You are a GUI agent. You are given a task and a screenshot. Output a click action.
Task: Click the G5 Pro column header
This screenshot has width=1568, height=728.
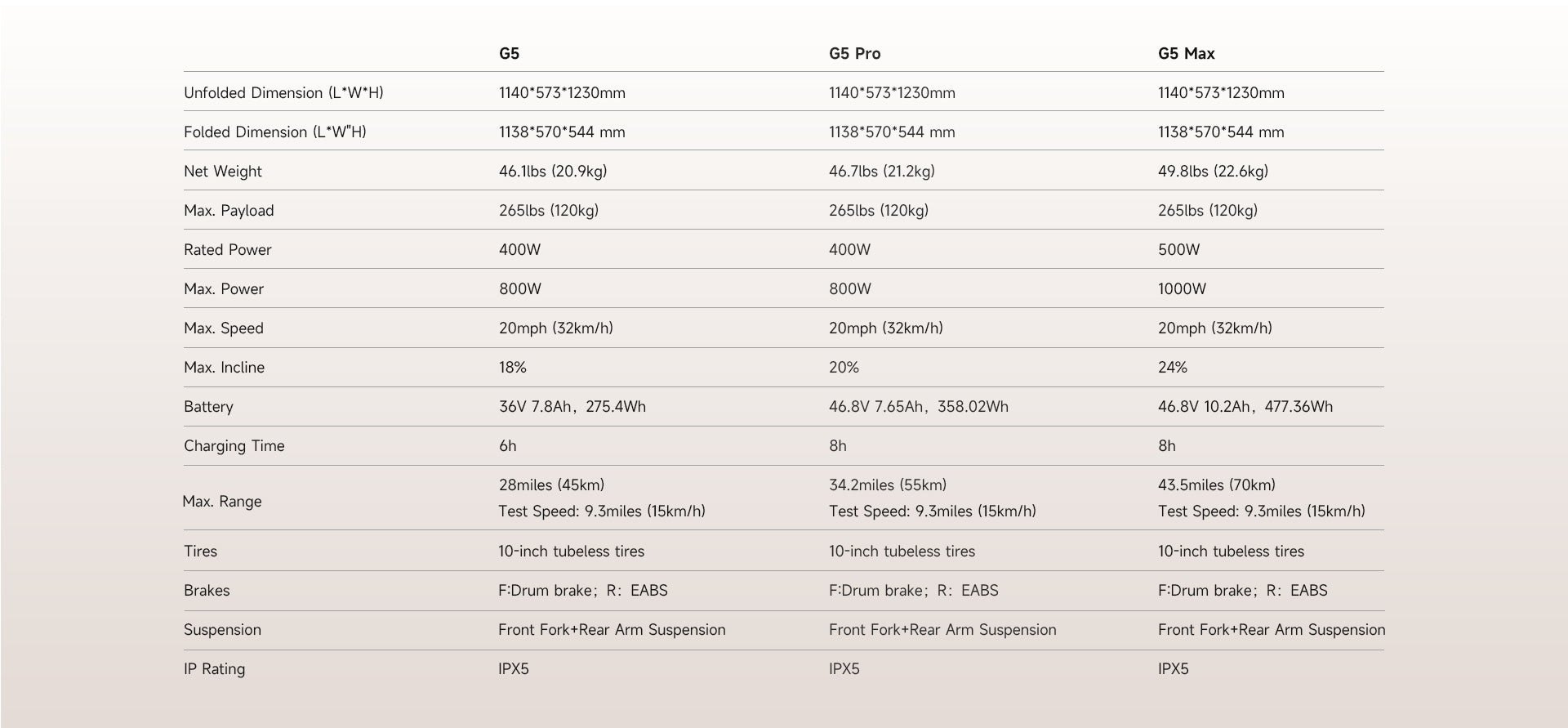(854, 54)
